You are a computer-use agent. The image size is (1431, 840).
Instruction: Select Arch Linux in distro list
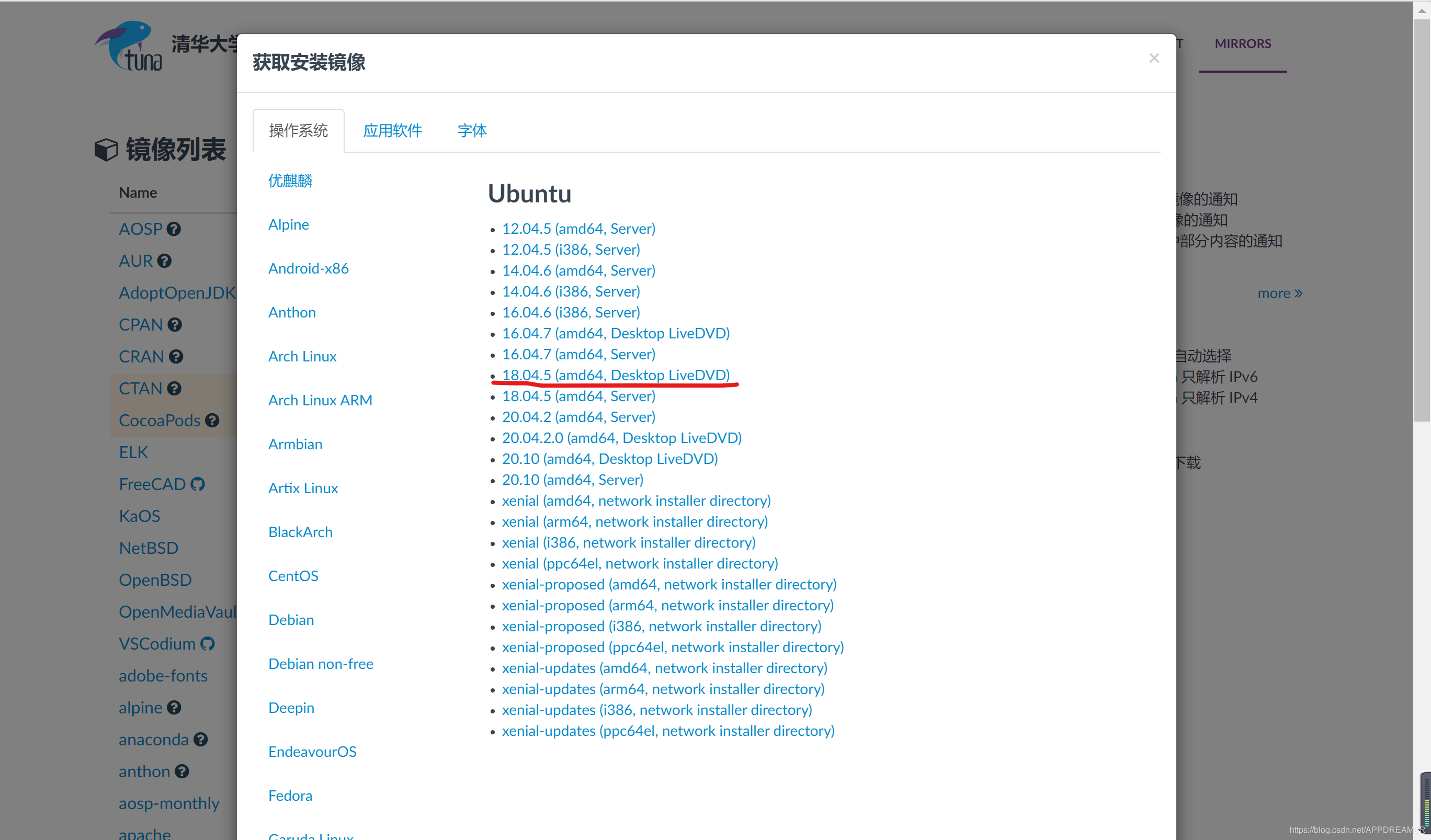[x=302, y=356]
